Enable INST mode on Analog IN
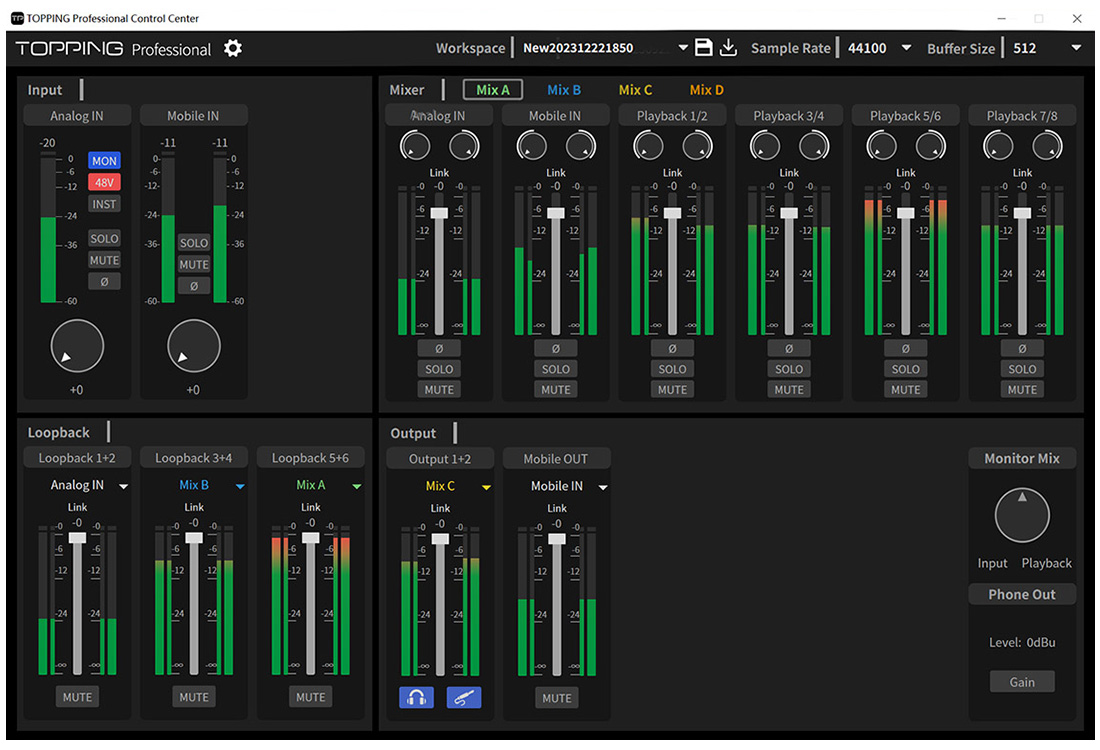The width and height of the screenshot is (1100, 750). point(104,203)
